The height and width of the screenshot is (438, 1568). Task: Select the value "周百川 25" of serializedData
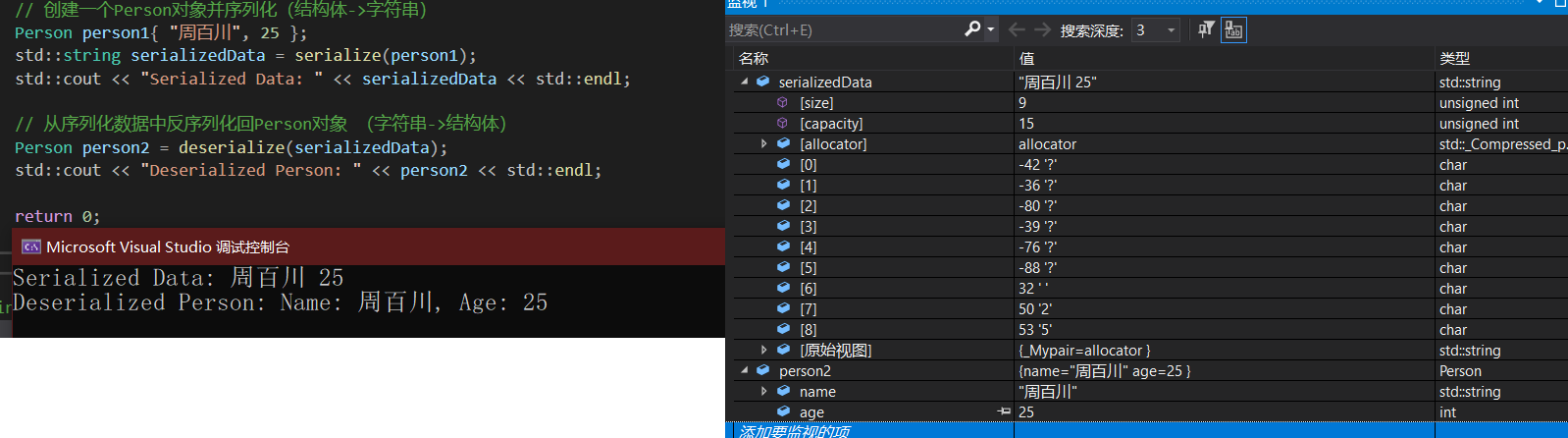(x=1058, y=82)
